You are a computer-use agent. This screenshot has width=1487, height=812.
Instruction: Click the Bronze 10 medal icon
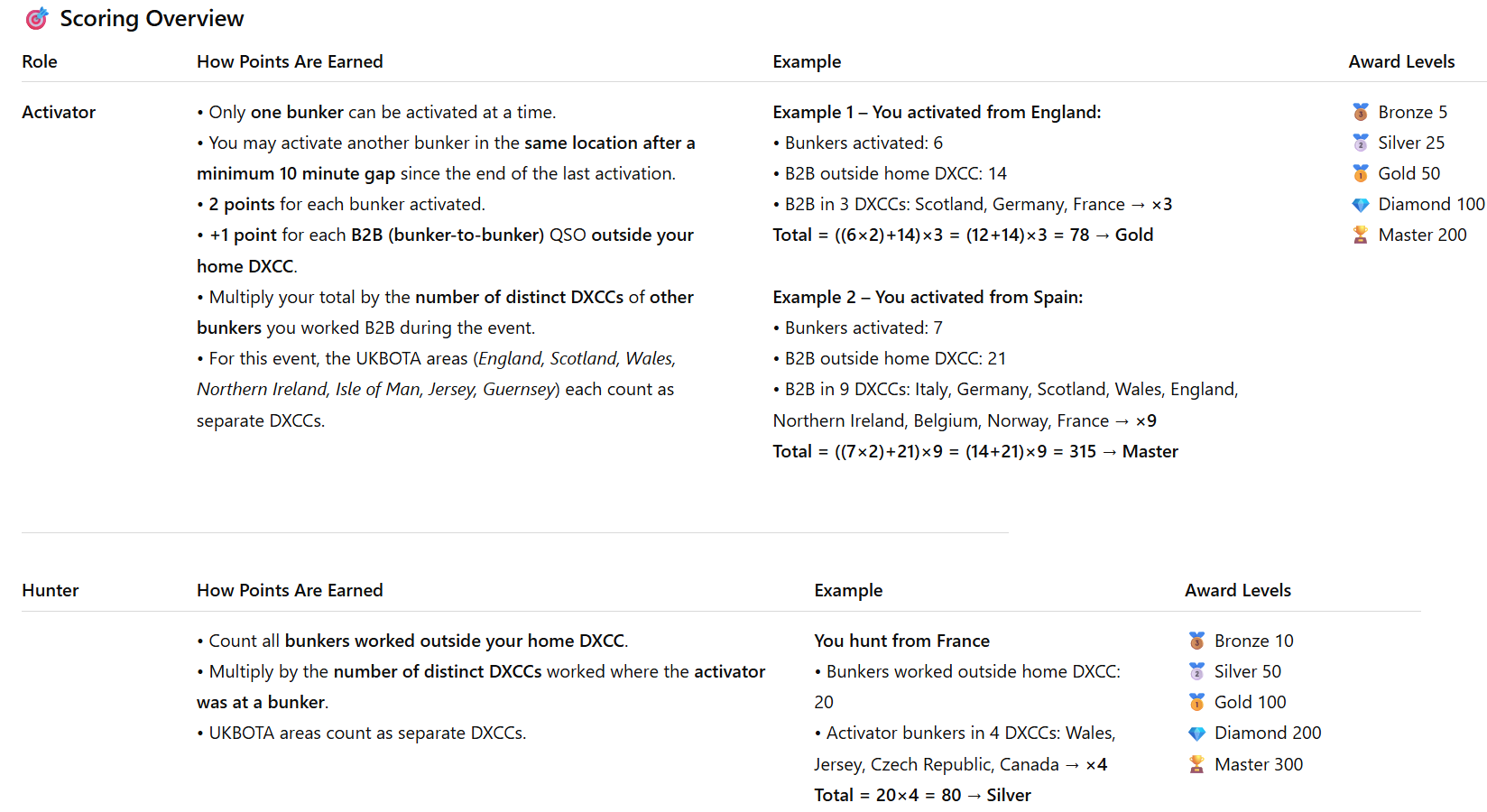(x=1196, y=641)
